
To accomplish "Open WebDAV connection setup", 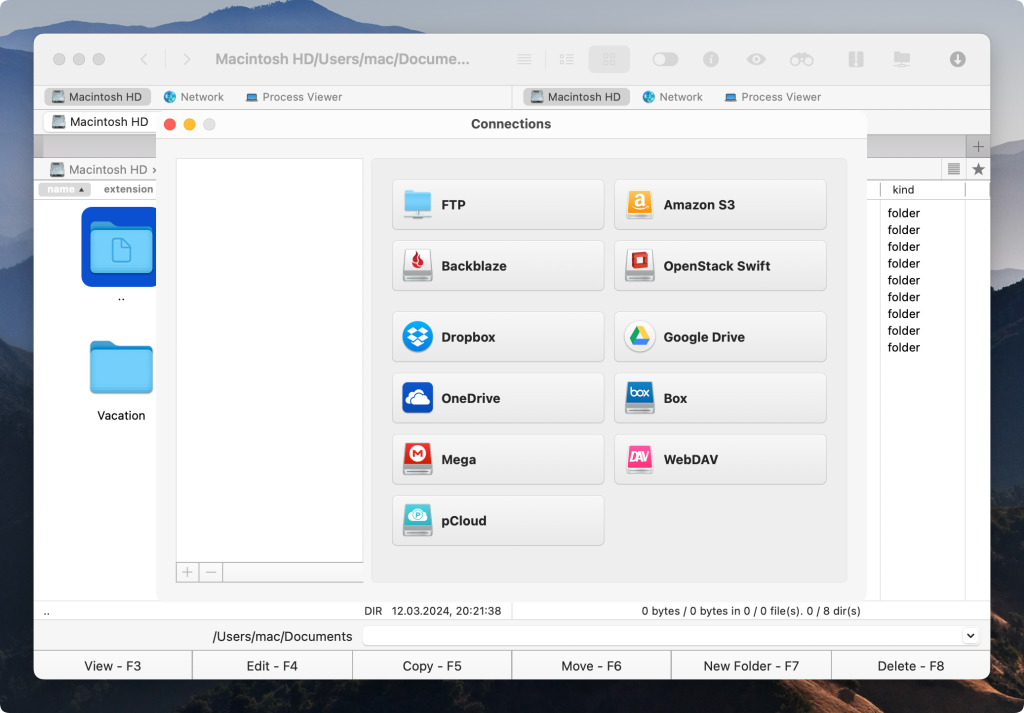I will click(720, 460).
